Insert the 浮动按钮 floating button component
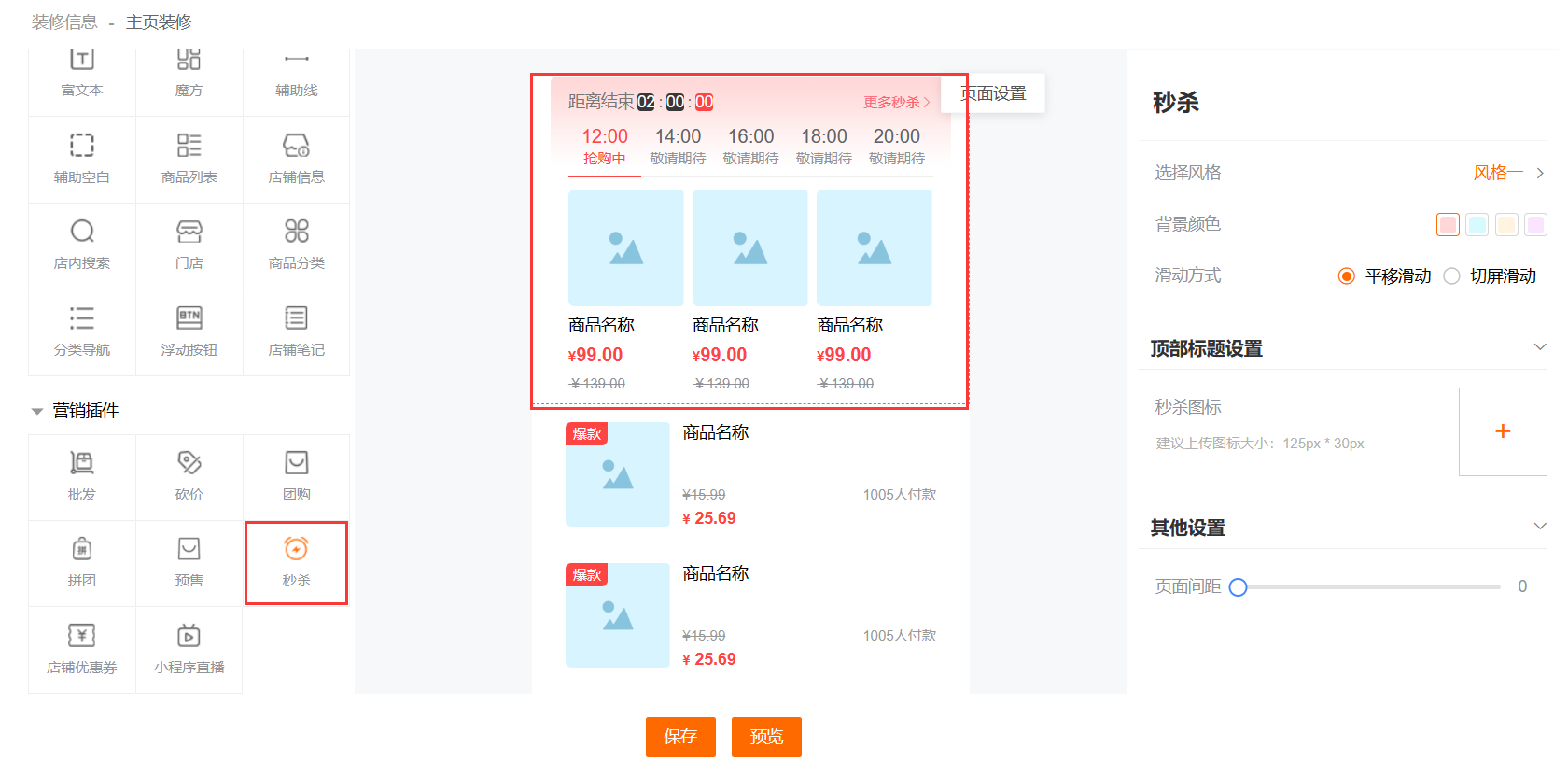Viewport: 1568px width, 775px height. (x=189, y=331)
